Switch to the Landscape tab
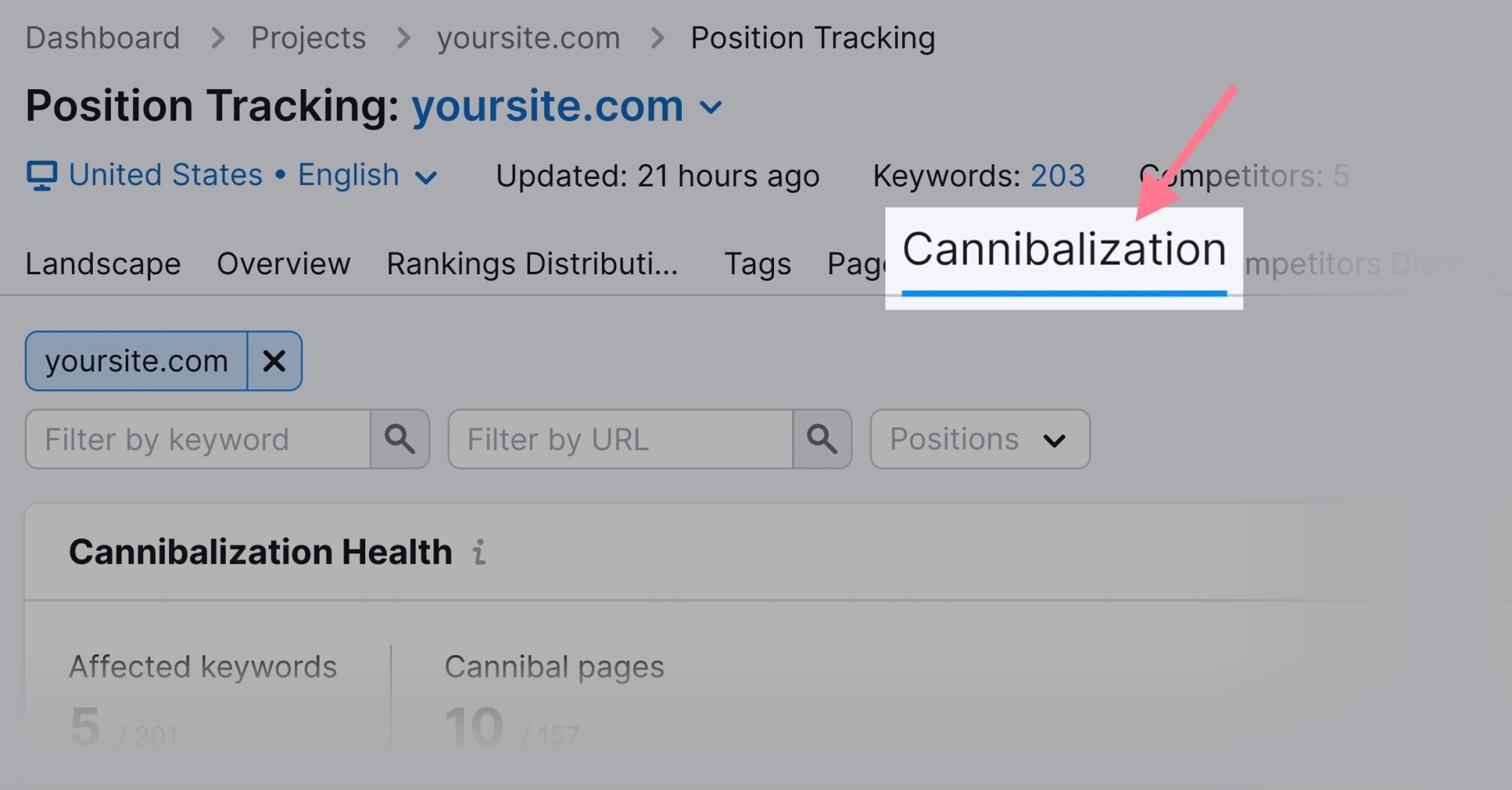The width and height of the screenshot is (1512, 790). [103, 264]
